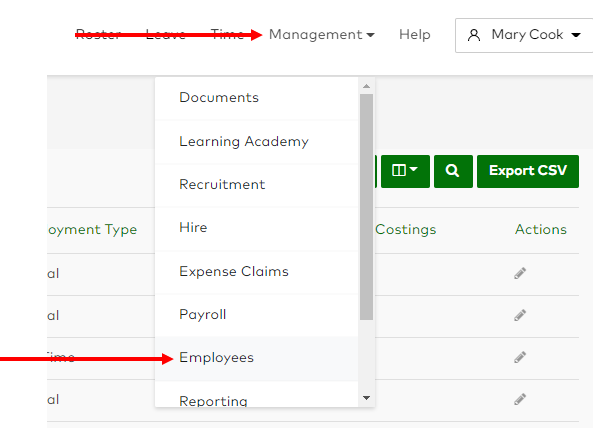Choose Recruitment in the dropdown
Screen dimensions: 593x440
point(256,185)
